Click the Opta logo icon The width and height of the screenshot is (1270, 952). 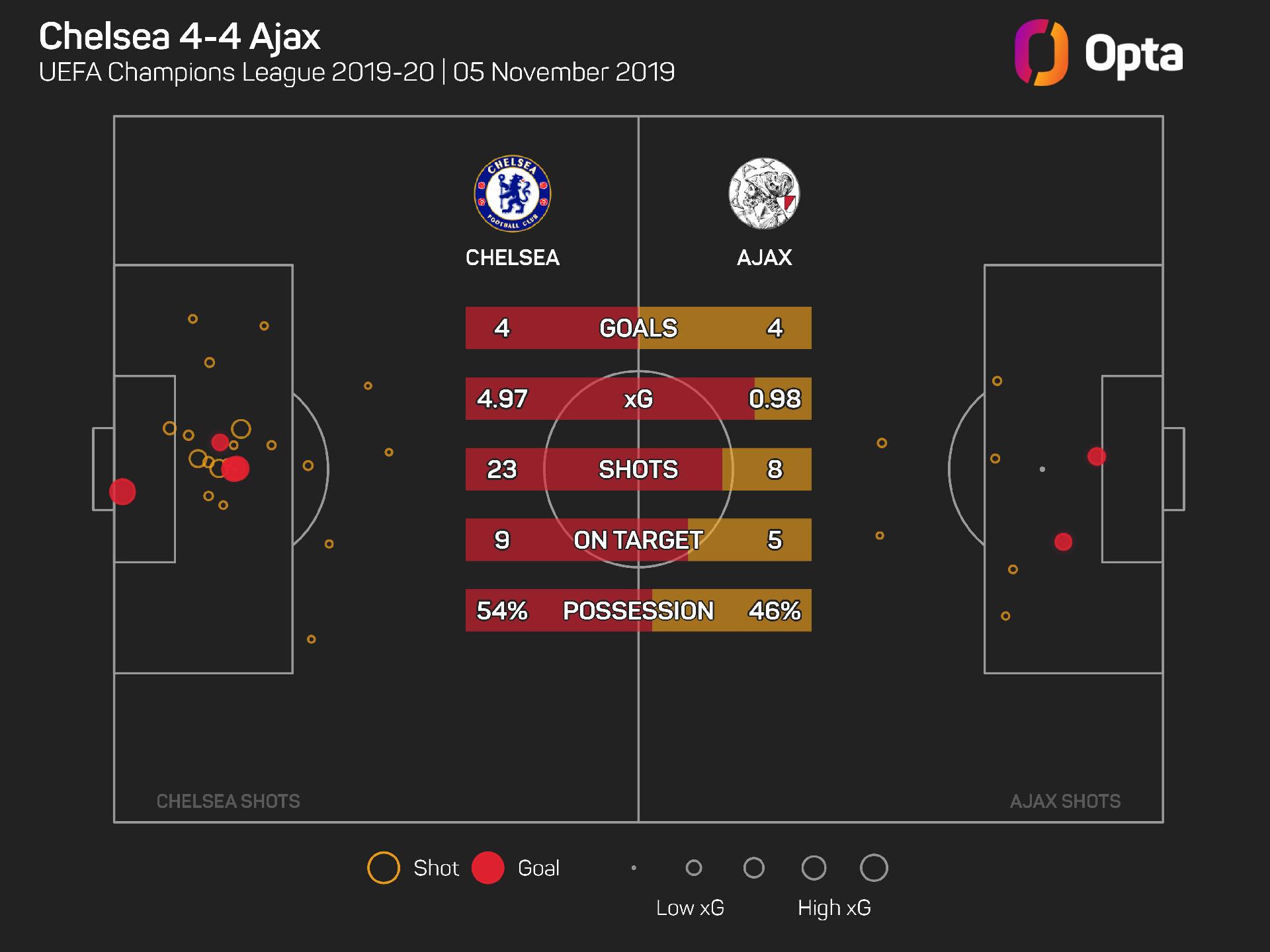[1041, 53]
